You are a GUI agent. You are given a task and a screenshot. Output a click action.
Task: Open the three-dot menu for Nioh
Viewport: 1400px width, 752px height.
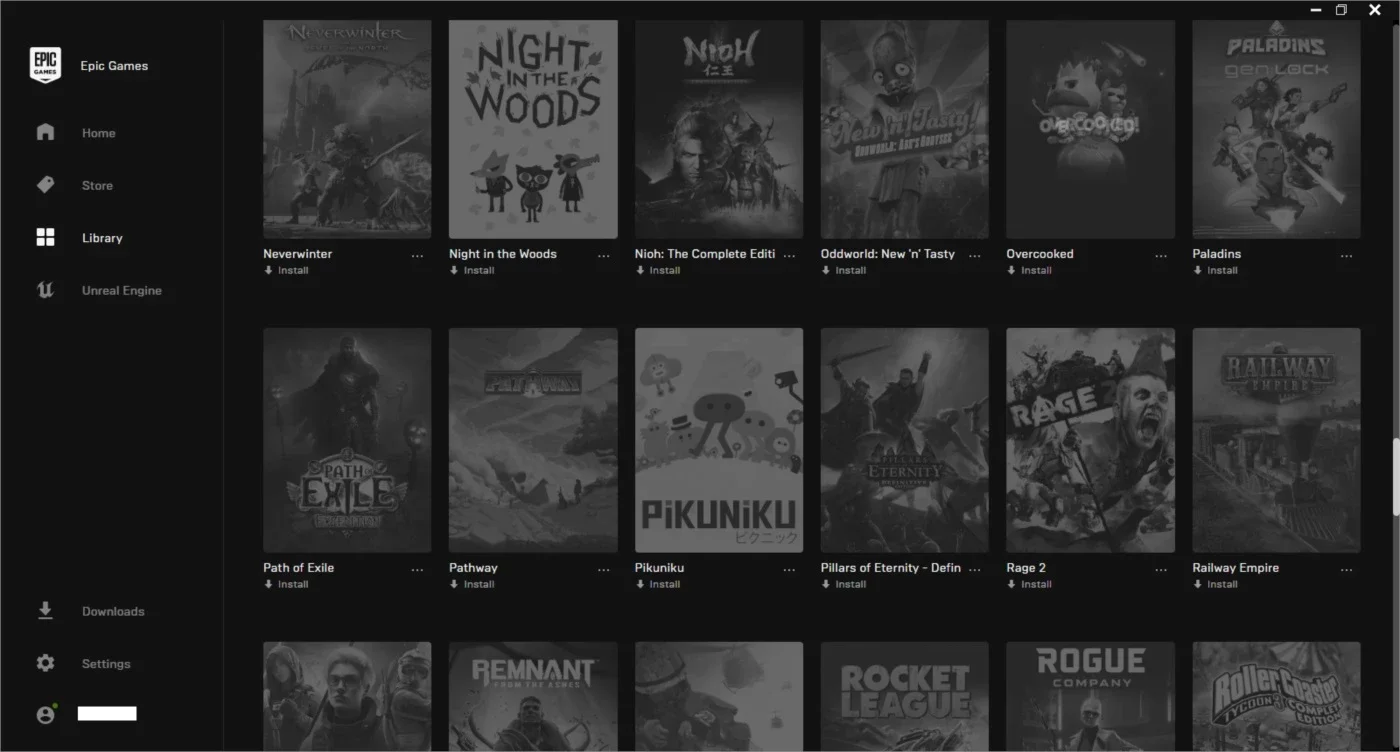789,256
